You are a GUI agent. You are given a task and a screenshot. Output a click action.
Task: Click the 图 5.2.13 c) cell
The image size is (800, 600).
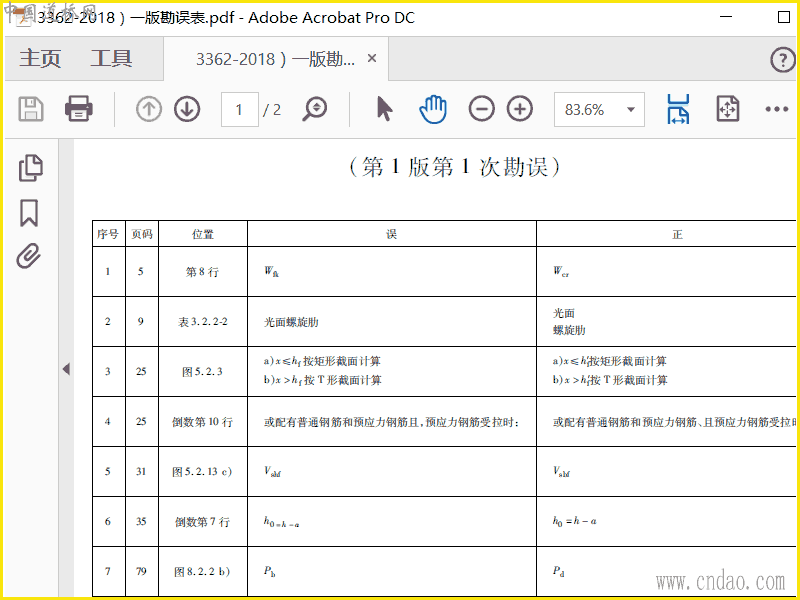tap(202, 471)
